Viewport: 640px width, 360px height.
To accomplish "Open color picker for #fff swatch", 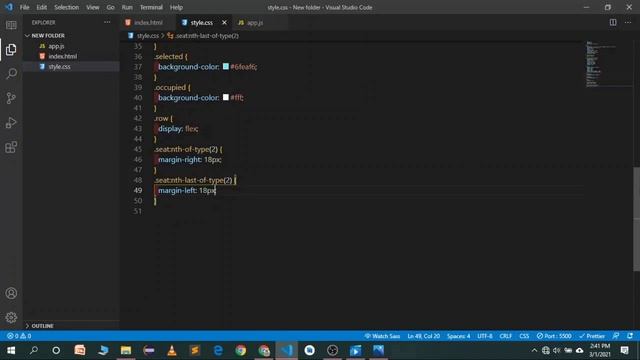I will (x=226, y=97).
